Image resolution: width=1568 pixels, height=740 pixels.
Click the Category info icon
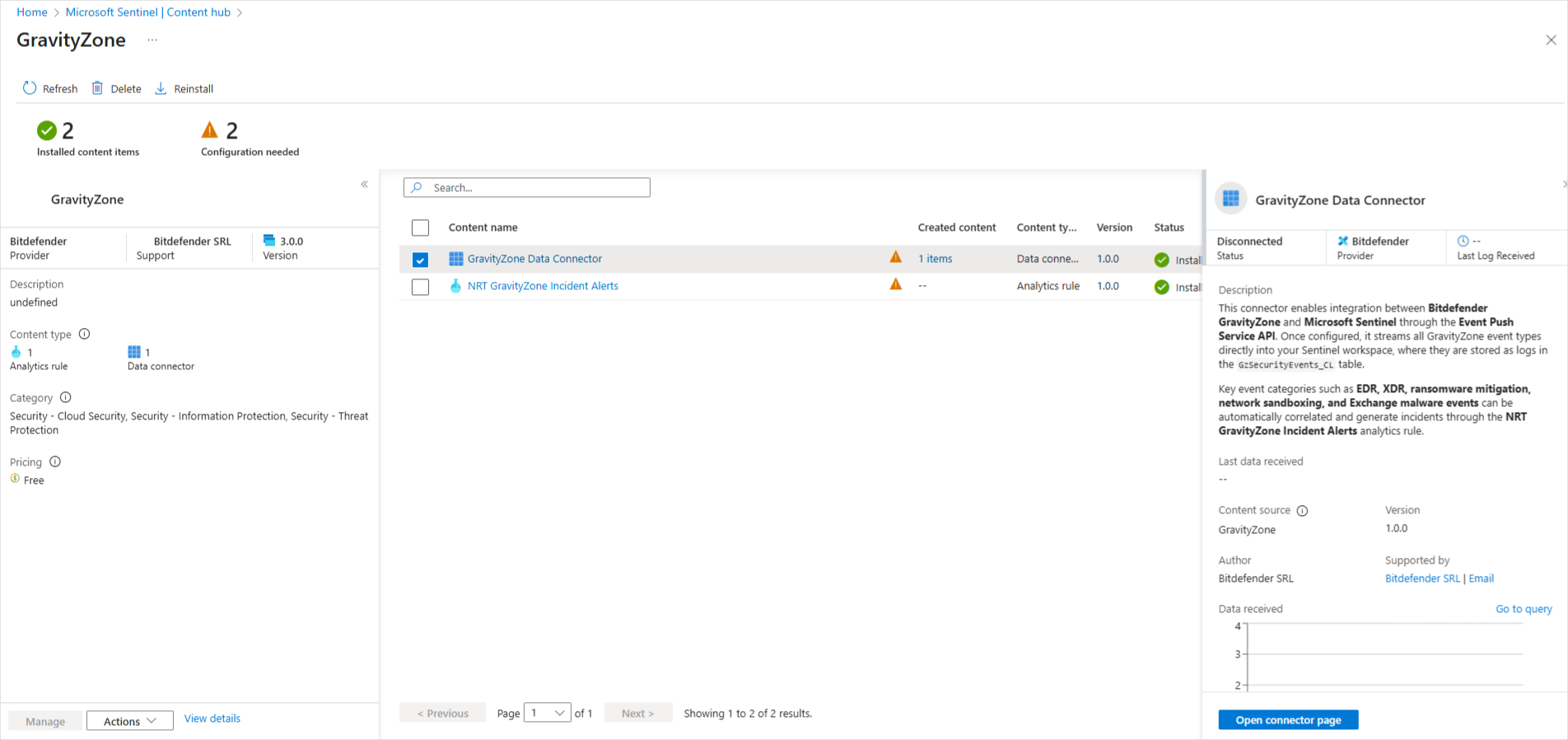coord(66,397)
